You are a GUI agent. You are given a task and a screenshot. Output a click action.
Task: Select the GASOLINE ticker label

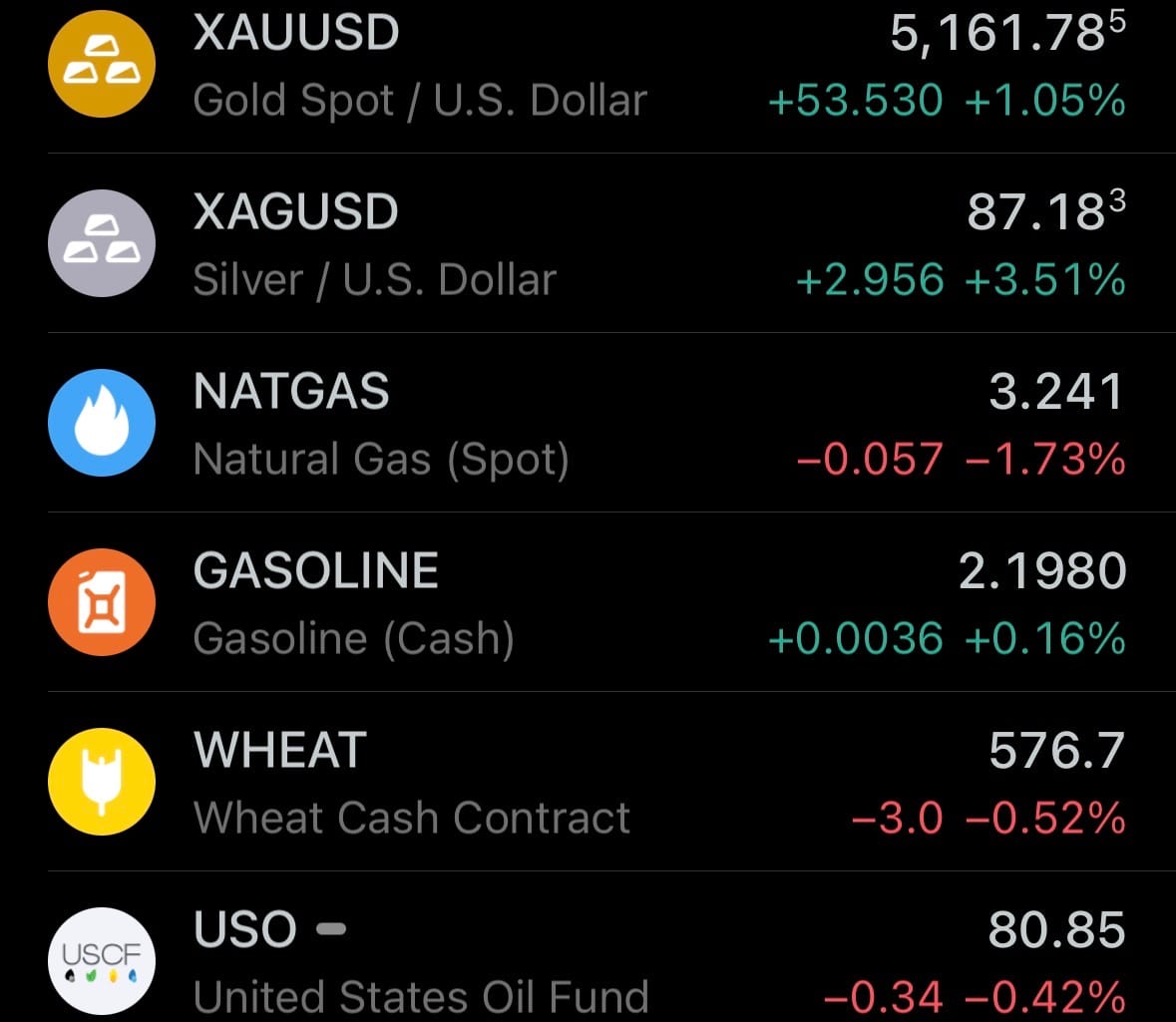(x=316, y=571)
